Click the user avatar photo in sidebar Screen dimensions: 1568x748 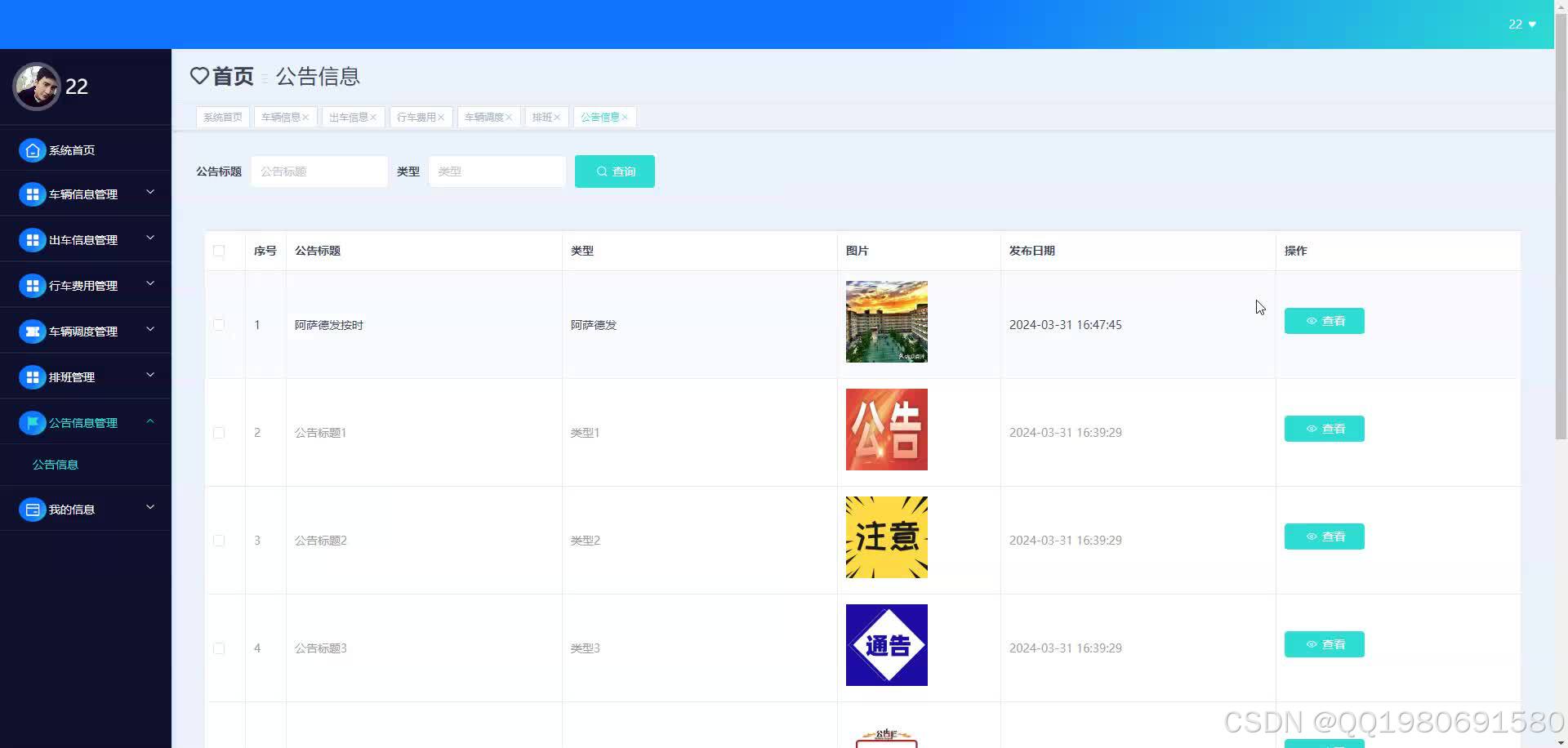[x=36, y=87]
